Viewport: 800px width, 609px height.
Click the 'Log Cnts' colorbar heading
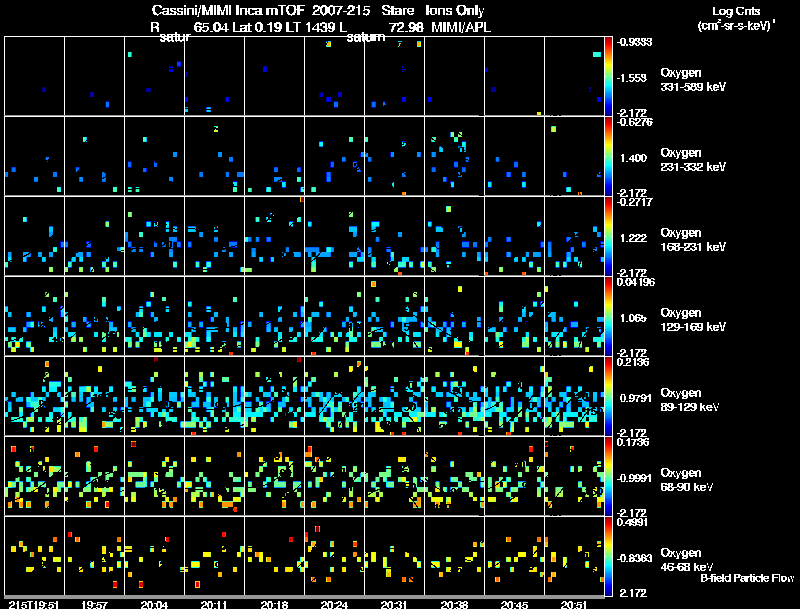[736, 11]
